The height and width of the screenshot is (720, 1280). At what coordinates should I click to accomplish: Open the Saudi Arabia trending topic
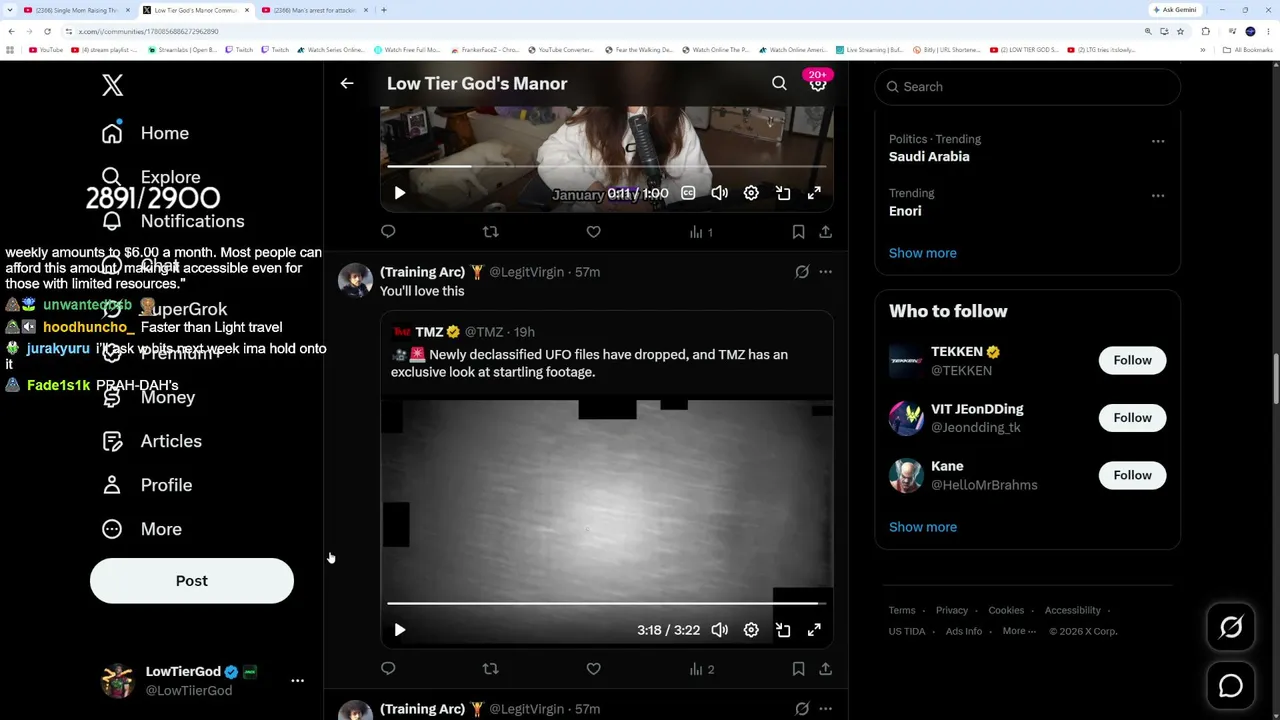tap(929, 157)
